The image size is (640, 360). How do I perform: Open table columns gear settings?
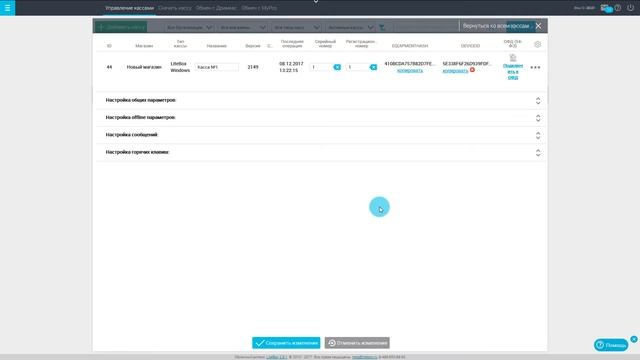[x=538, y=44]
